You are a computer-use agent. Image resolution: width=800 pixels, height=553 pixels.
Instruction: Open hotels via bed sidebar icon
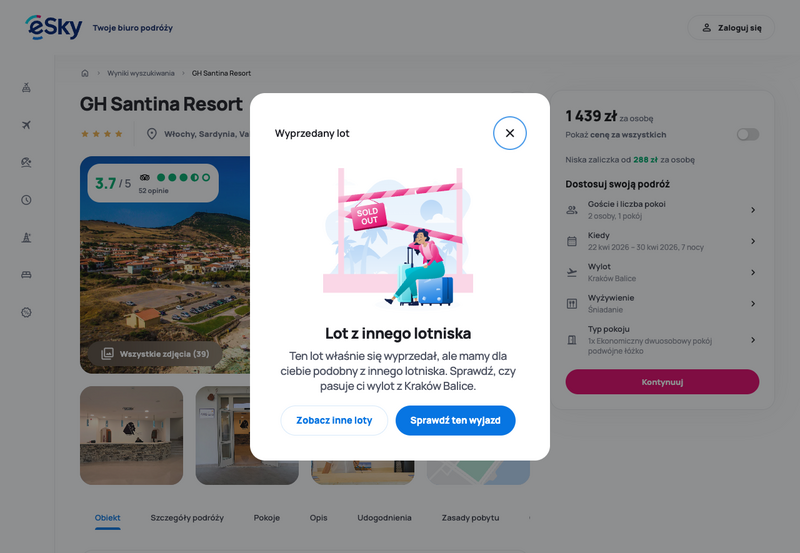27,275
